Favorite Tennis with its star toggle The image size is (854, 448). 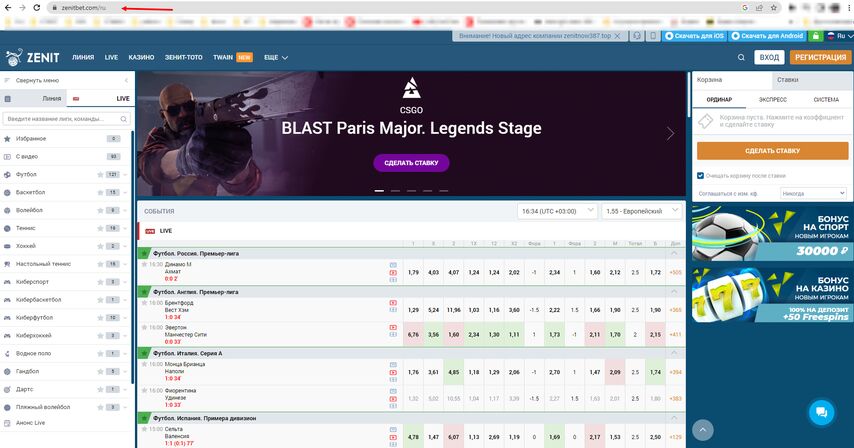coord(100,228)
